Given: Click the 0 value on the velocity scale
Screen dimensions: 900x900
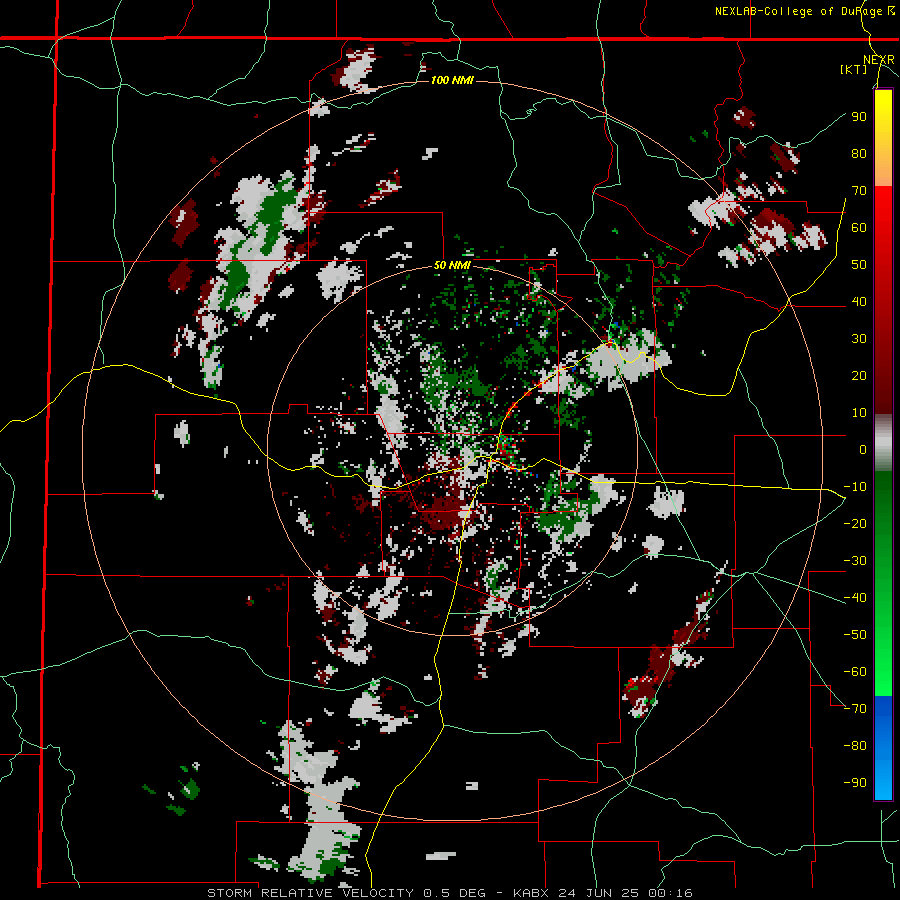Looking at the screenshot, I should [x=863, y=449].
